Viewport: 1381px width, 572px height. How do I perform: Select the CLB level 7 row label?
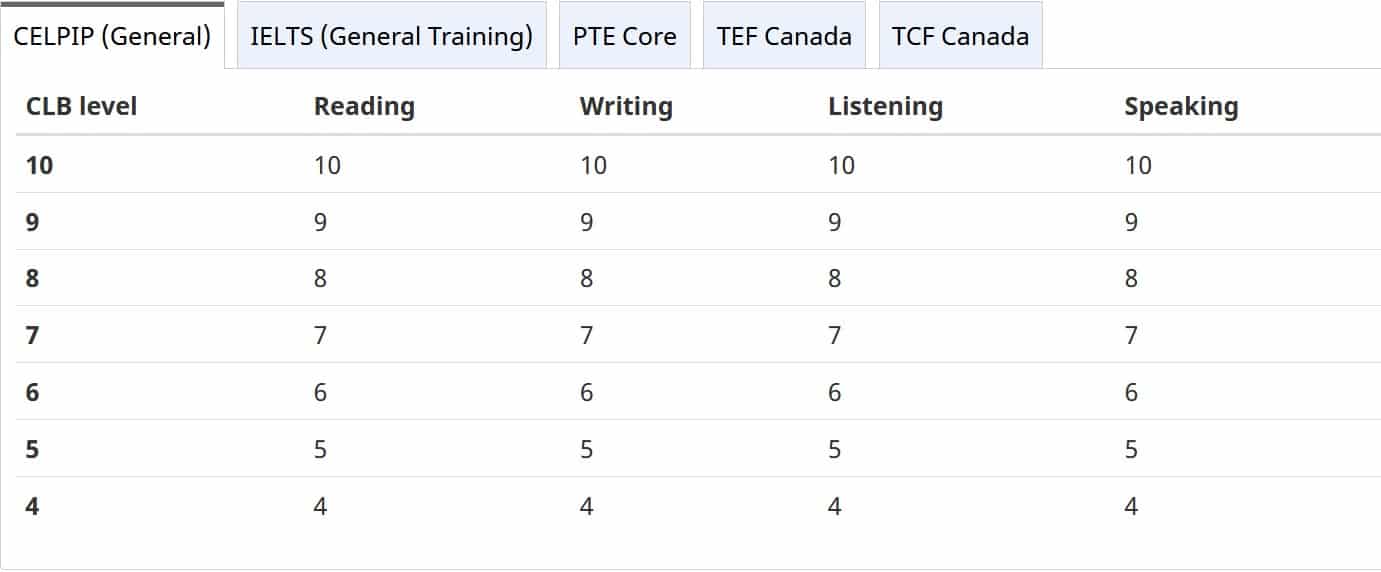pos(33,335)
